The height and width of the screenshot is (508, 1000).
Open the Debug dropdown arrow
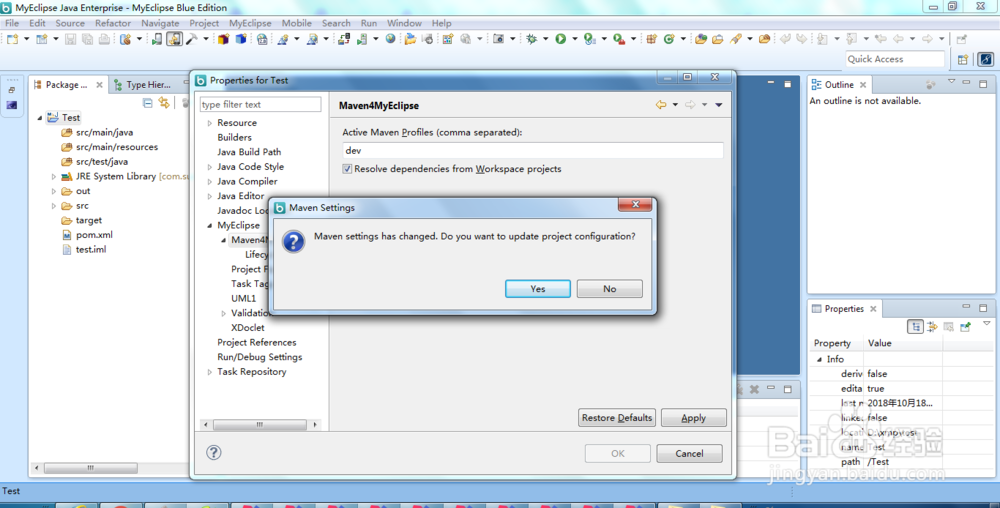tap(545, 39)
